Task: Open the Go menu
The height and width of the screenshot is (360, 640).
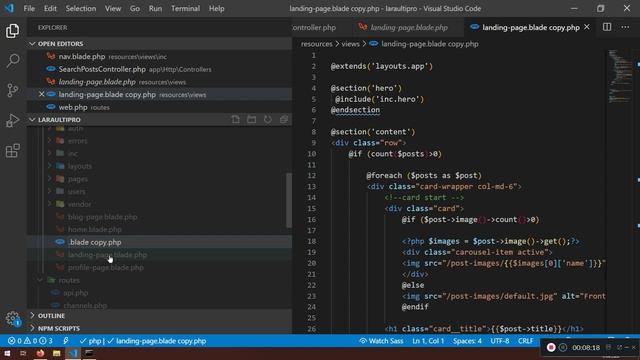Action: [x=135, y=8]
